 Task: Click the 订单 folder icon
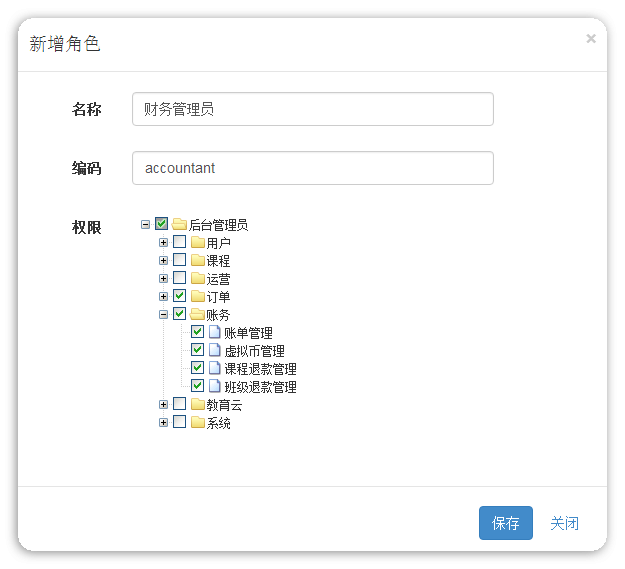pos(198,296)
